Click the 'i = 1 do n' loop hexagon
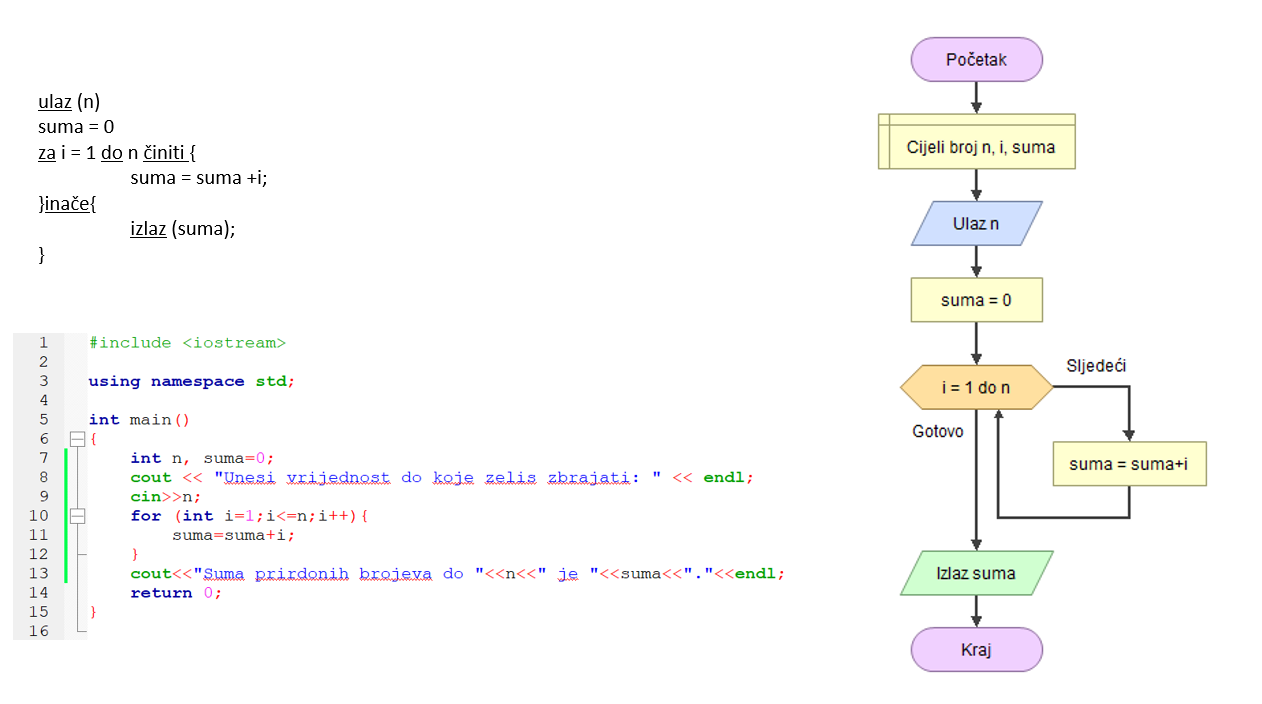Viewport: 1262px width, 704px height. 976,388
